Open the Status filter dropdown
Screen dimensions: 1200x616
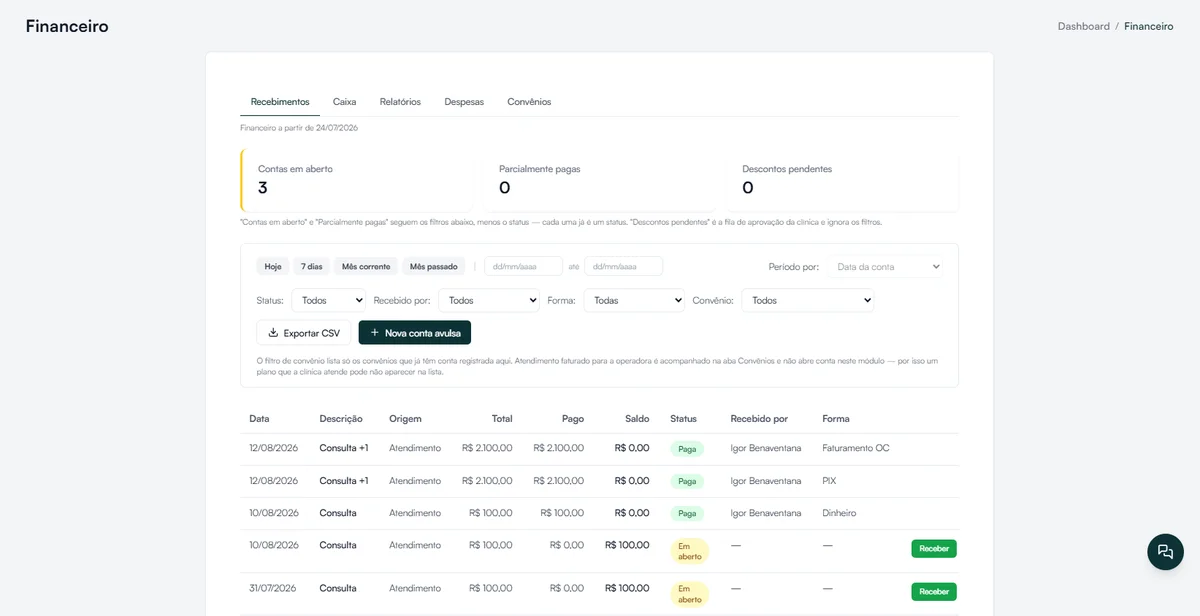click(329, 300)
